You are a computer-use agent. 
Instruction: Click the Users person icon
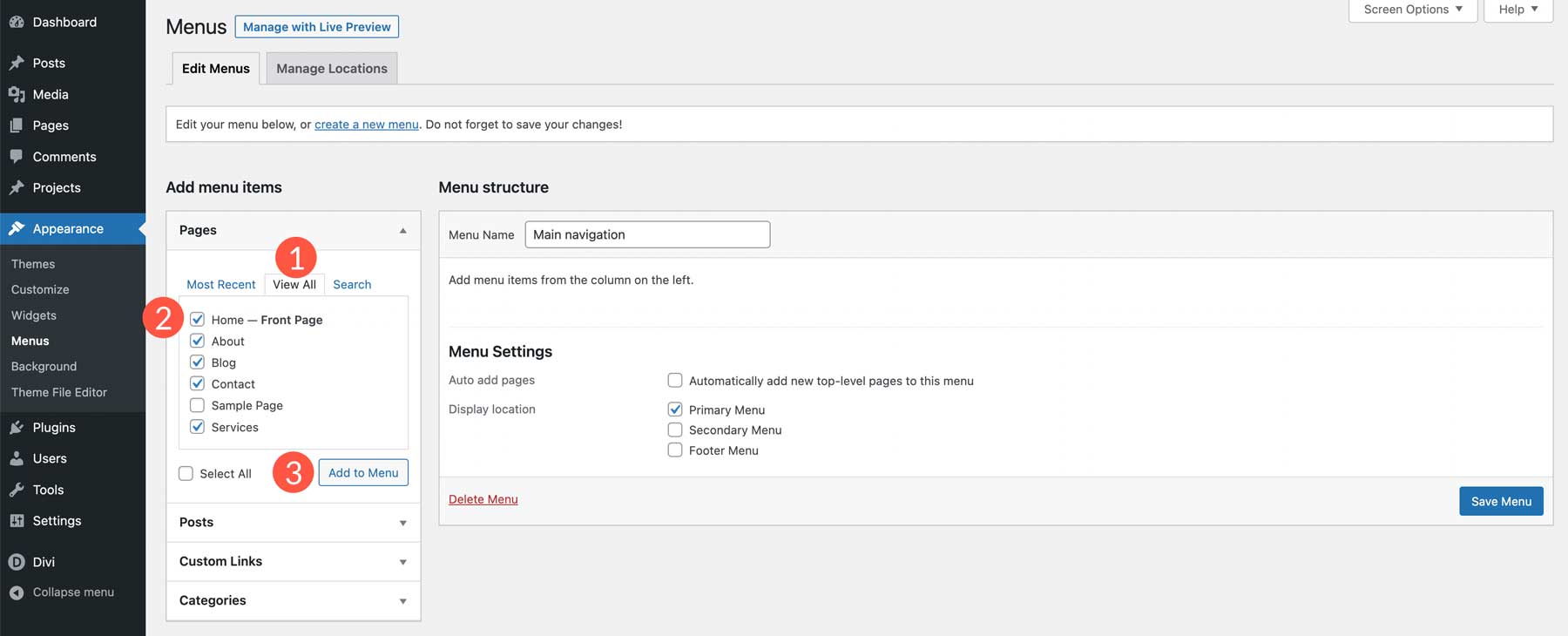17,458
